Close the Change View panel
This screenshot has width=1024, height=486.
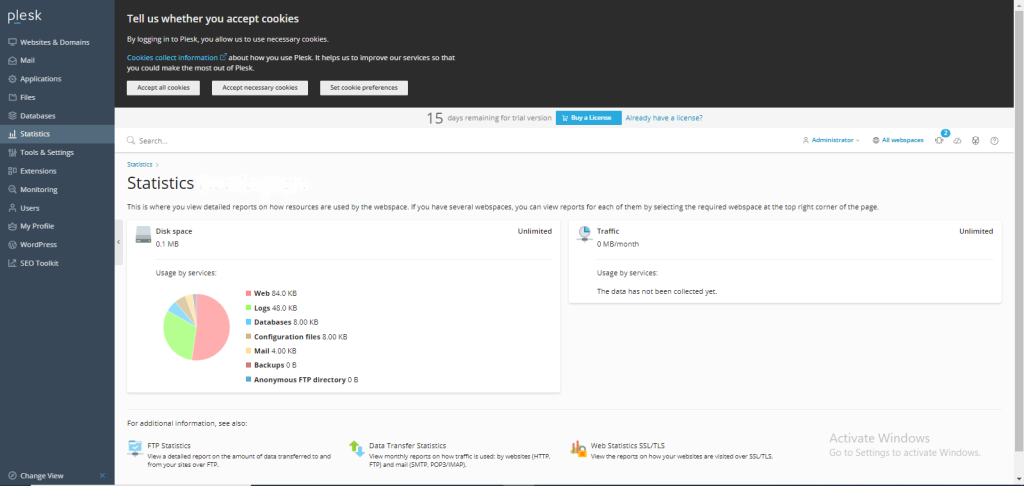point(103,476)
